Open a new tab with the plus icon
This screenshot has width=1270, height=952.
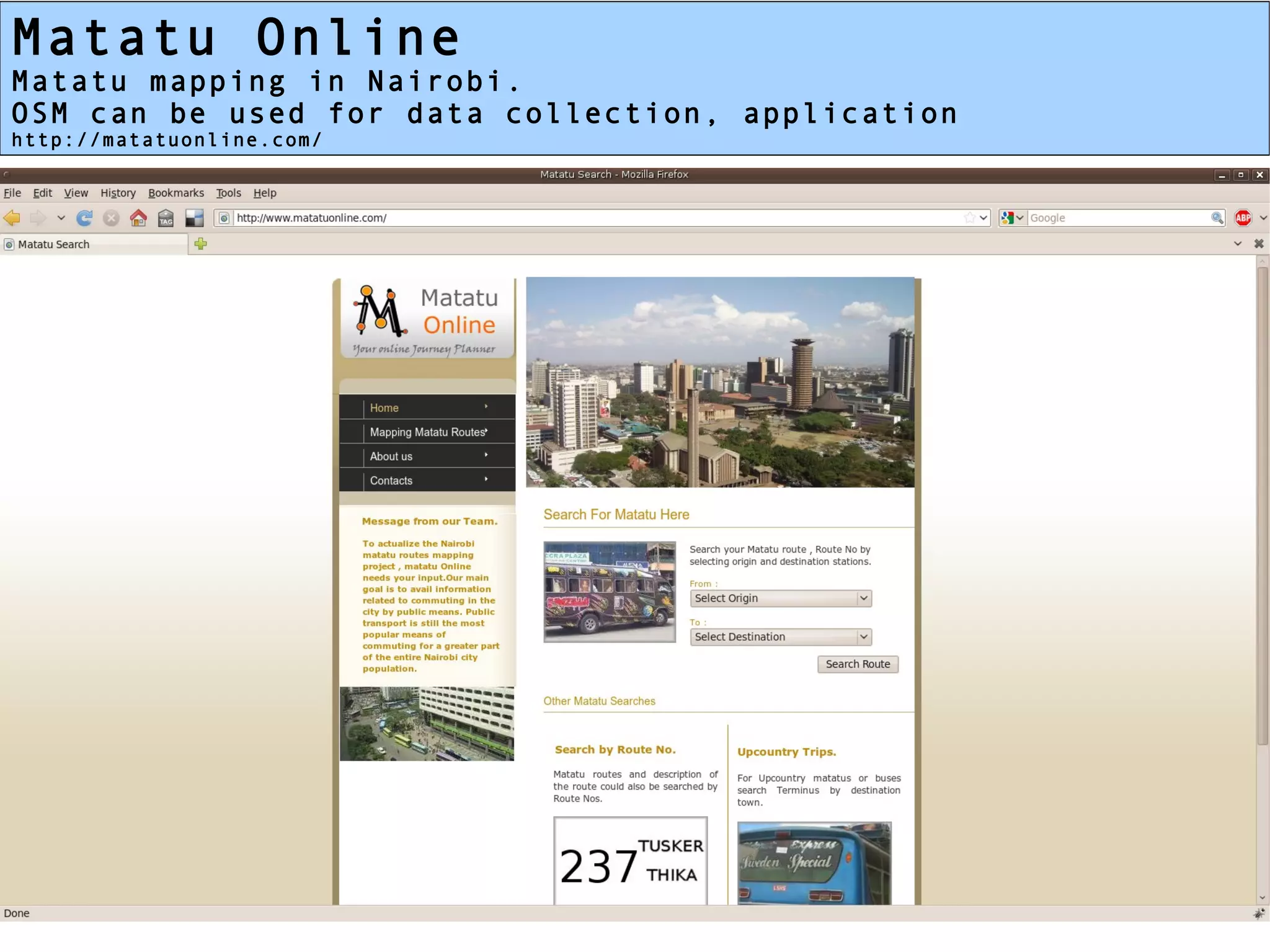click(200, 244)
